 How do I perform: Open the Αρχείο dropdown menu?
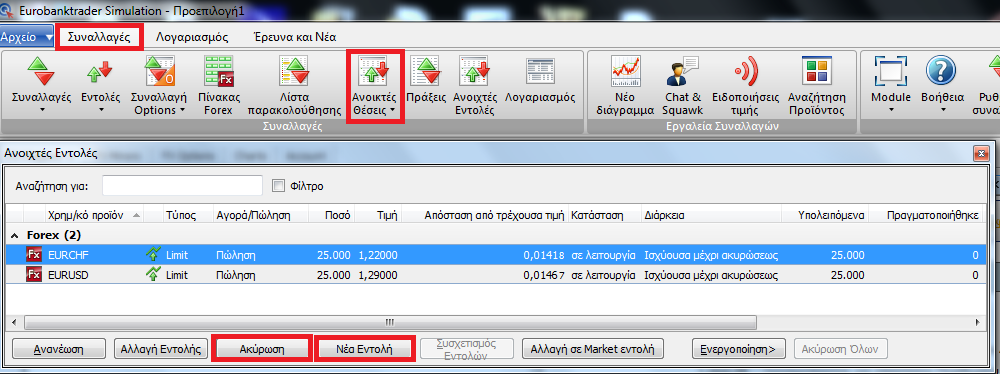[27, 37]
